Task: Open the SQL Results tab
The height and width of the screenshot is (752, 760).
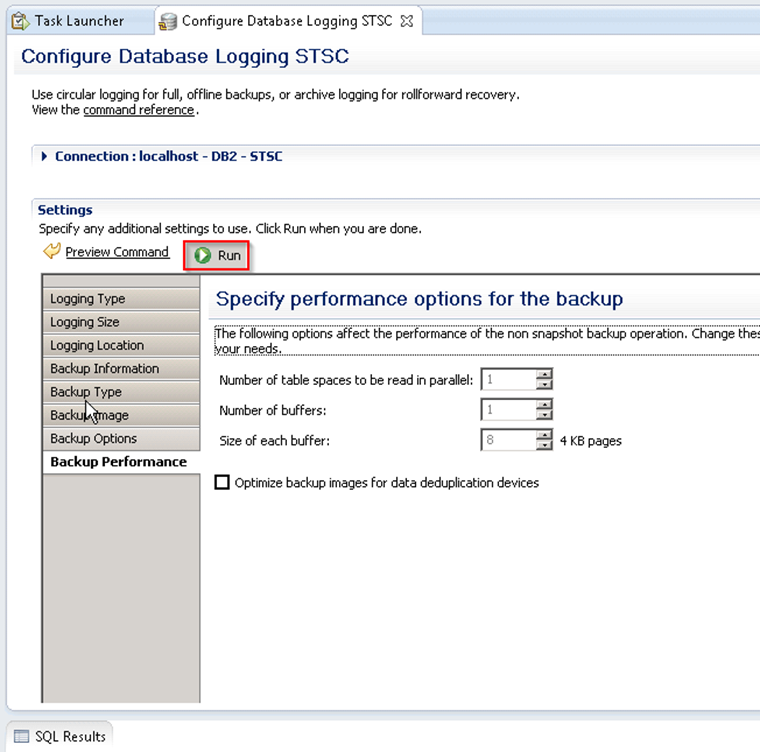Action: click(x=70, y=737)
